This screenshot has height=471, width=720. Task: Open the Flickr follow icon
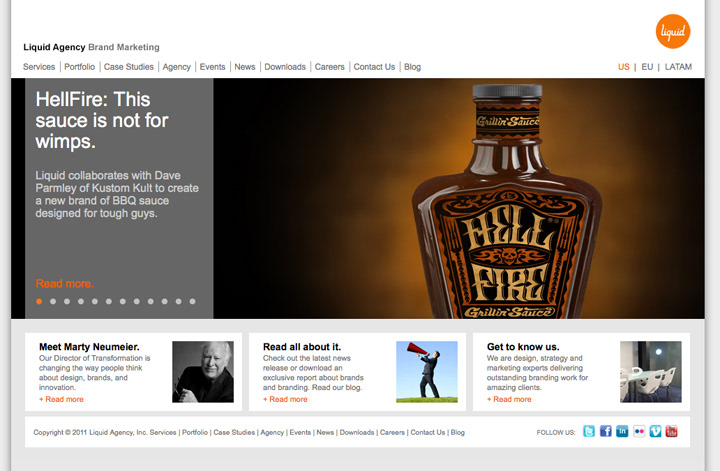tap(639, 431)
